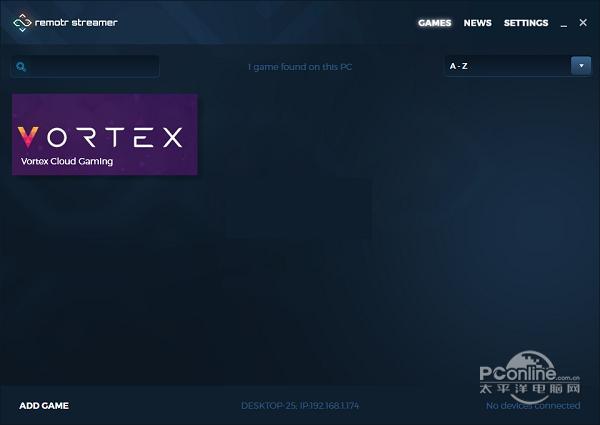Click the "1 game found on this PC" text
The width and height of the screenshot is (600, 425).
click(x=300, y=67)
